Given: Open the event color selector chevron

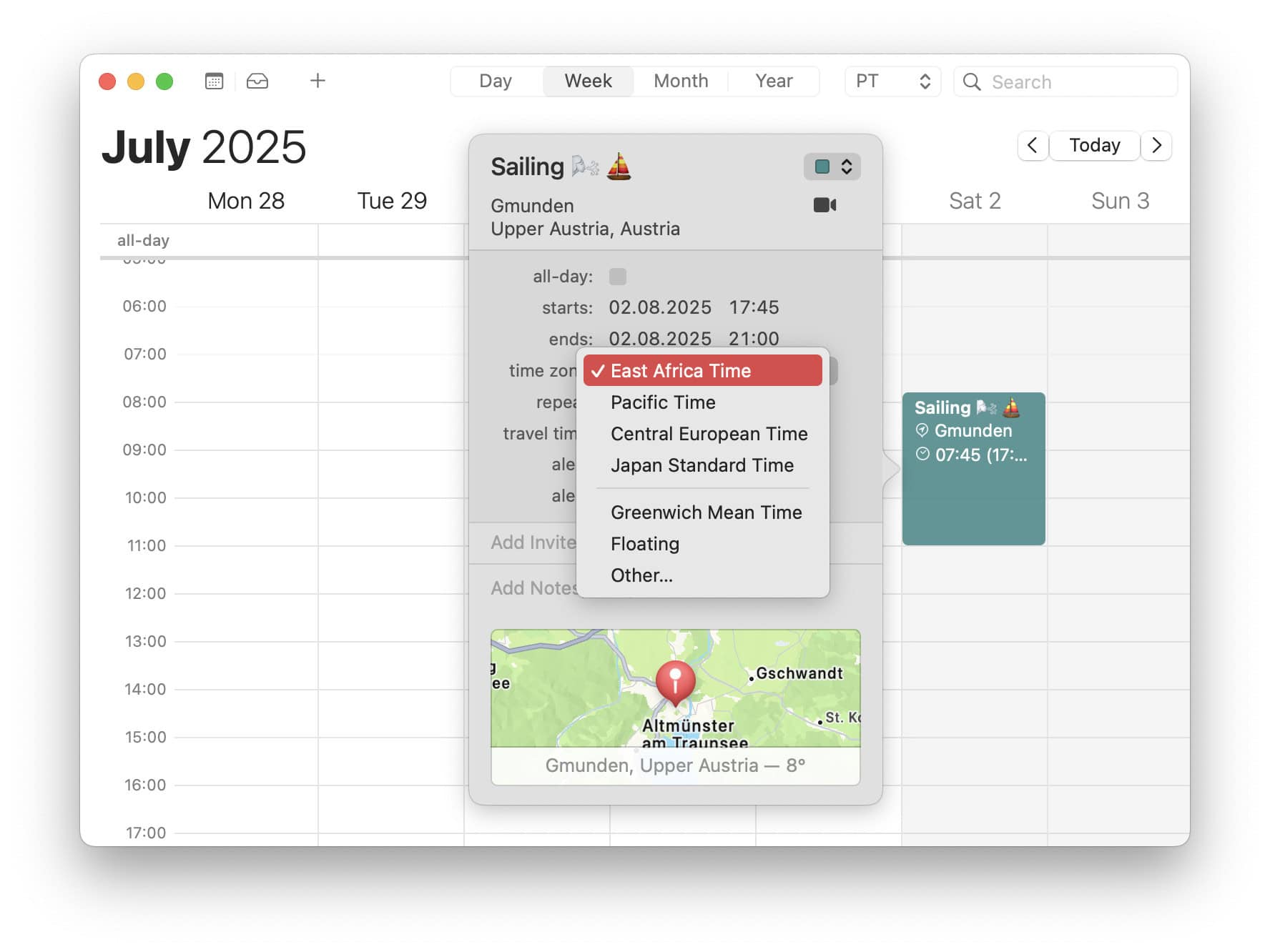Looking at the screenshot, I should [847, 166].
